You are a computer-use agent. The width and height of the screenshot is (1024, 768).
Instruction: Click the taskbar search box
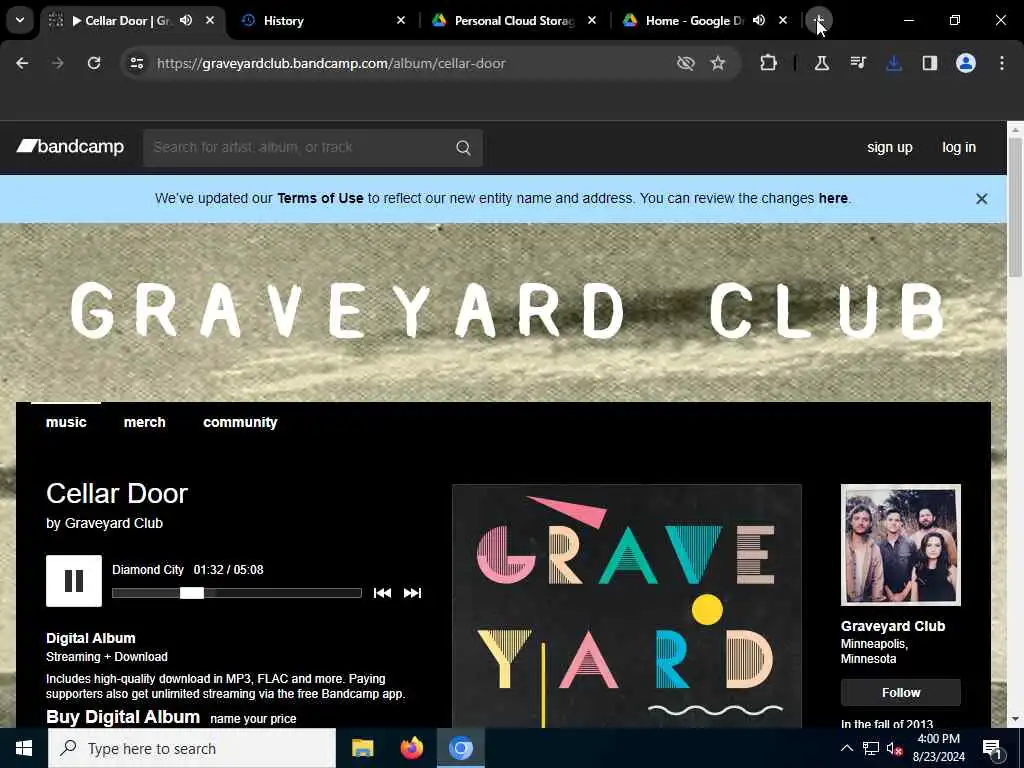pos(192,748)
